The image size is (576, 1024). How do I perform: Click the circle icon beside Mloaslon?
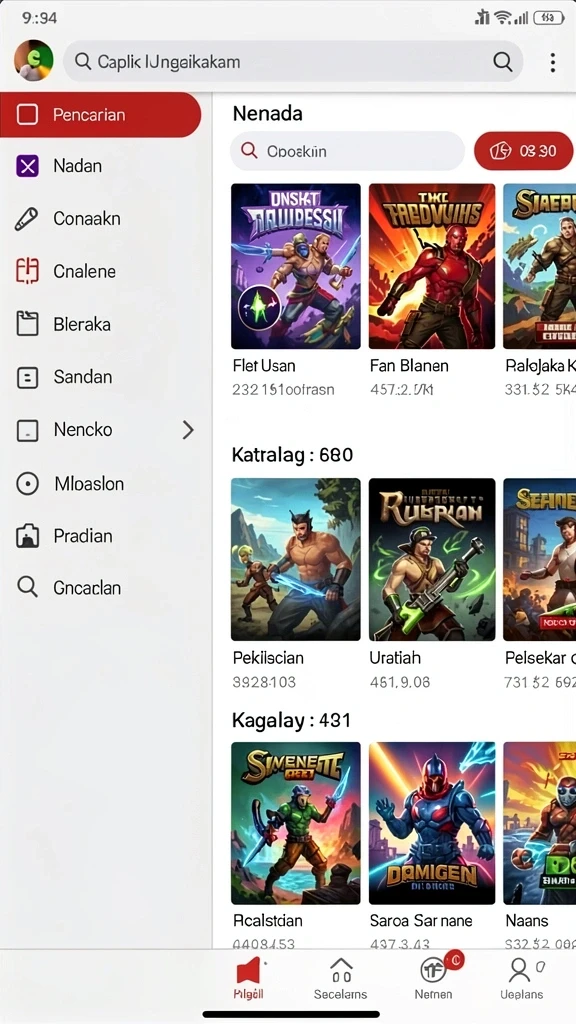(27, 484)
